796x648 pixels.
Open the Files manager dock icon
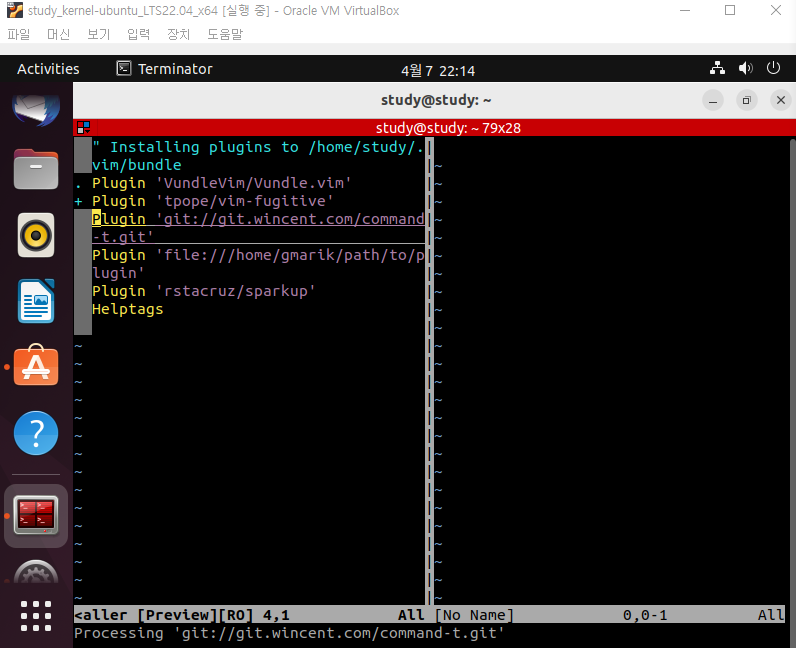pyautogui.click(x=36, y=169)
